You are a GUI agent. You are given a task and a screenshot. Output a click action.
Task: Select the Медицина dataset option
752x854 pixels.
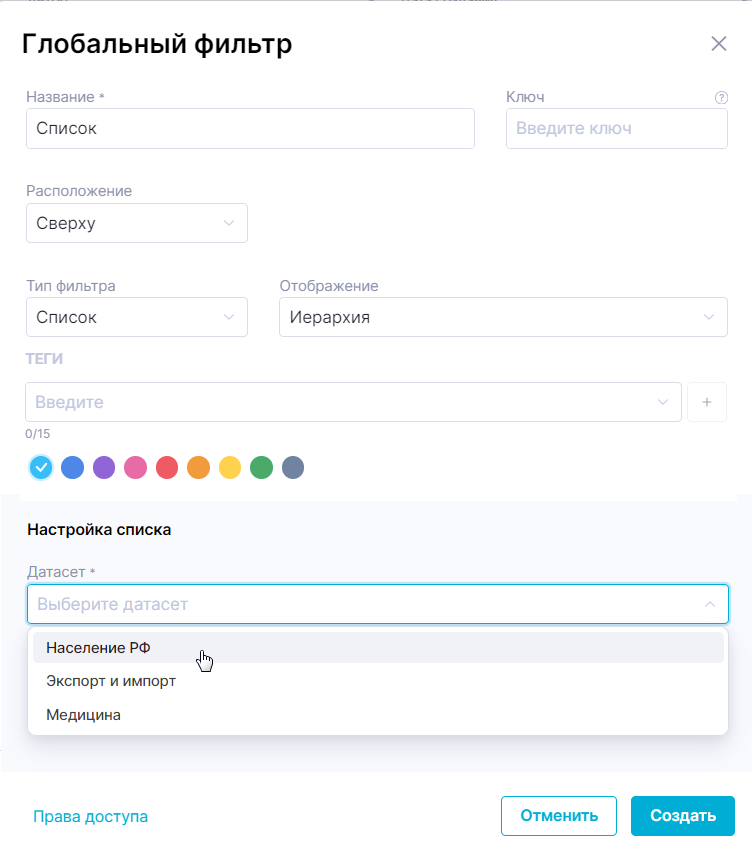(84, 715)
